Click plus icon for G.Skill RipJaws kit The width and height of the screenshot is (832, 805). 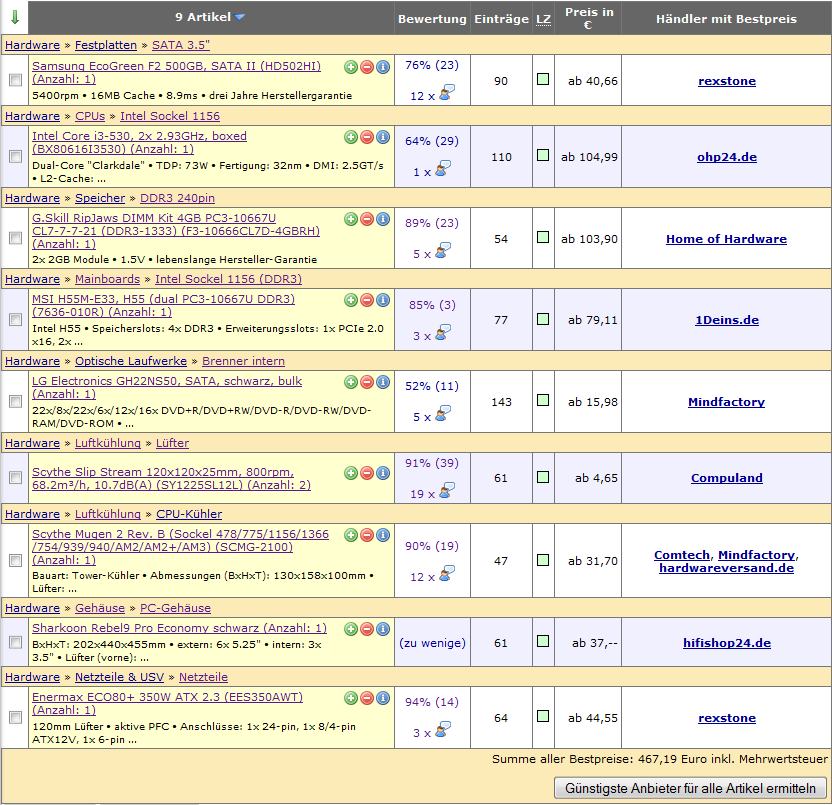coord(351,219)
